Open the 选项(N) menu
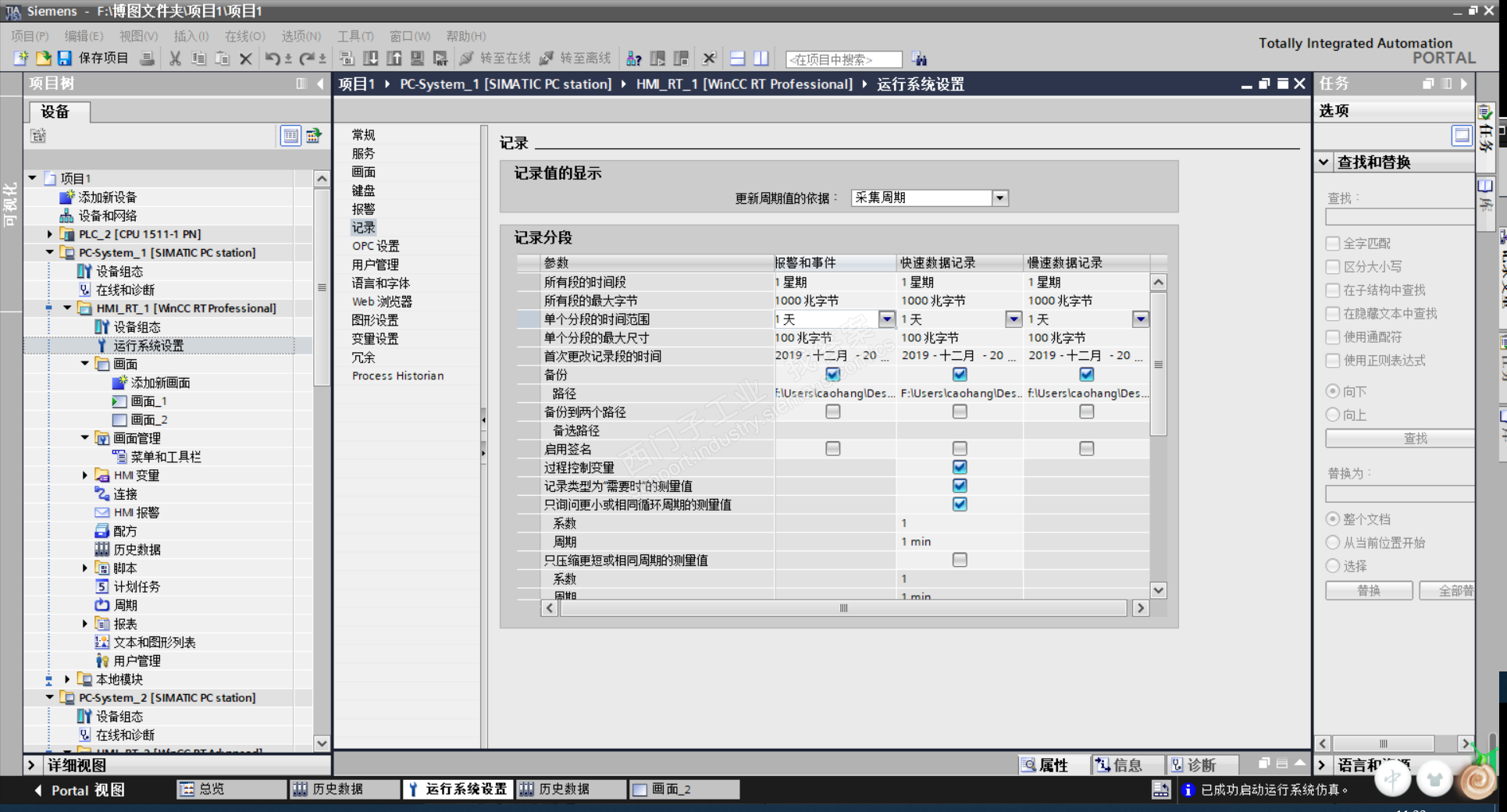 301,36
